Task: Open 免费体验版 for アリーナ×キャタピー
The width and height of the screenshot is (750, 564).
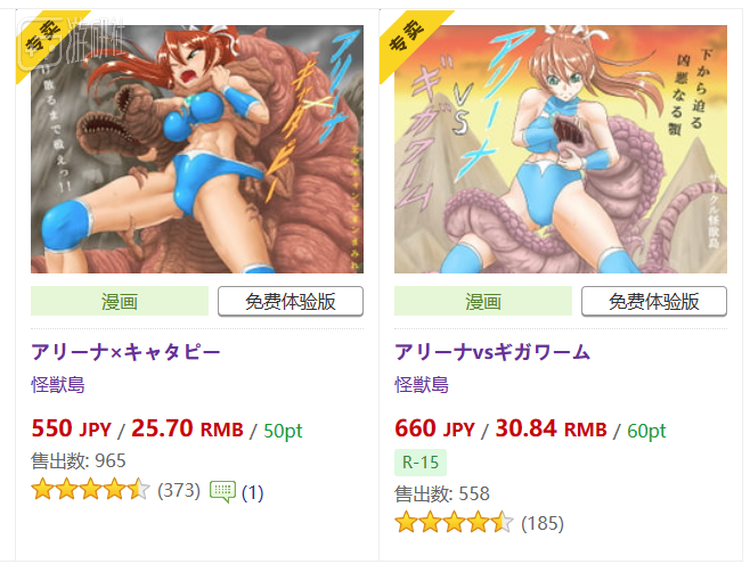Action: click(290, 301)
